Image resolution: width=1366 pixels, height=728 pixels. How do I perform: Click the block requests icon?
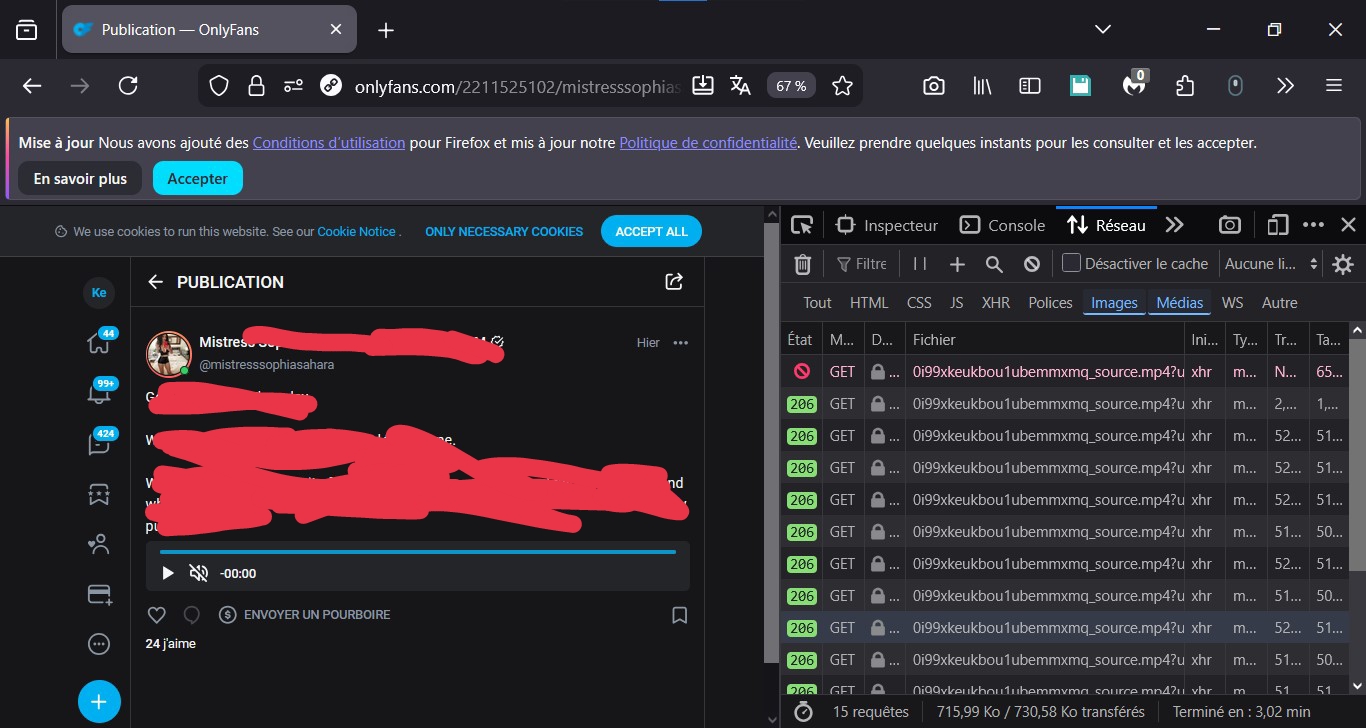[x=1032, y=264]
